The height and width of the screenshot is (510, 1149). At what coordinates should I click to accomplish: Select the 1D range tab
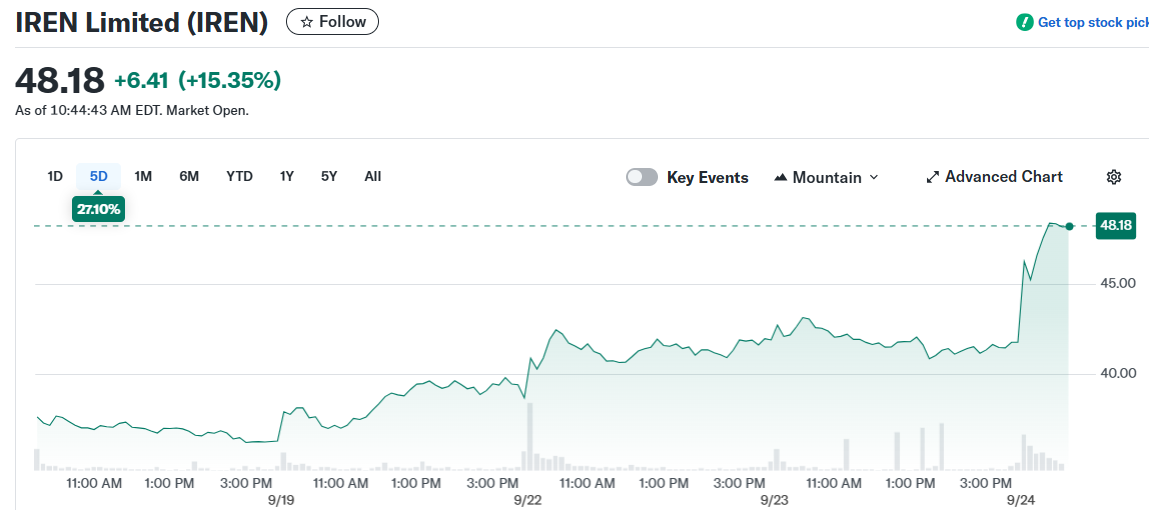click(55, 177)
